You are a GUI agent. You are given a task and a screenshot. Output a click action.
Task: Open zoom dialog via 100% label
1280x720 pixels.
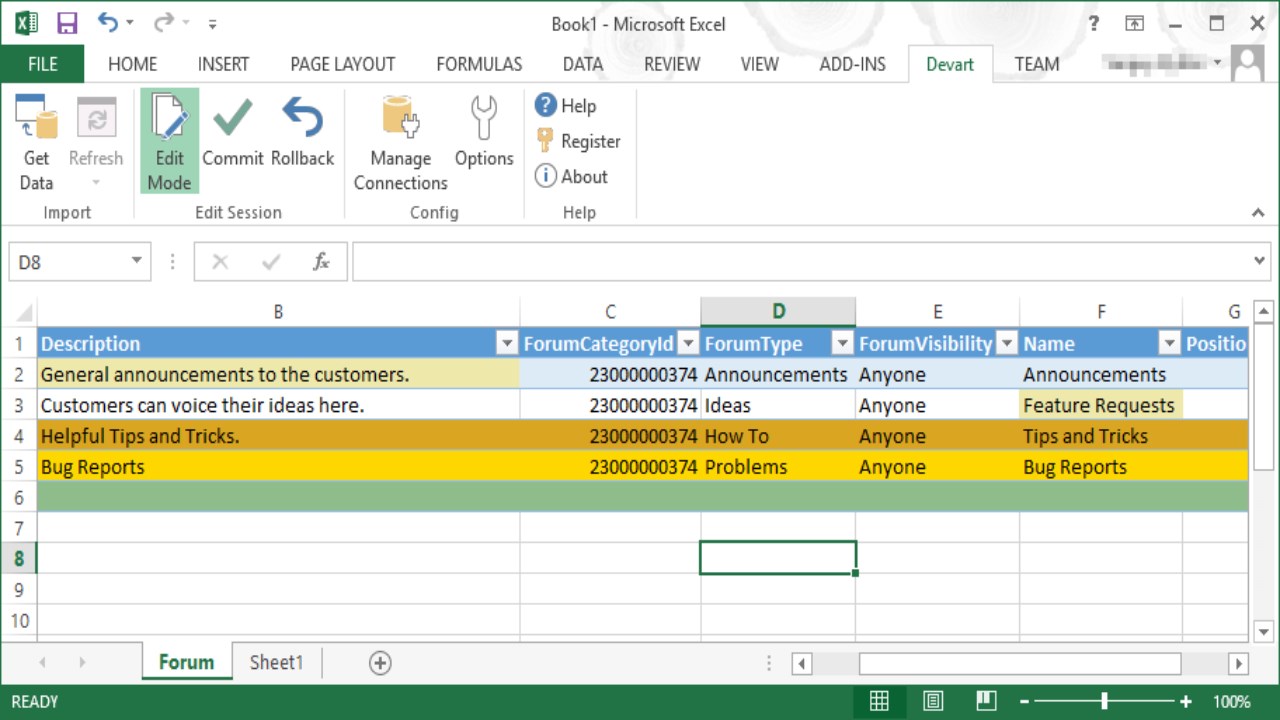[1232, 701]
